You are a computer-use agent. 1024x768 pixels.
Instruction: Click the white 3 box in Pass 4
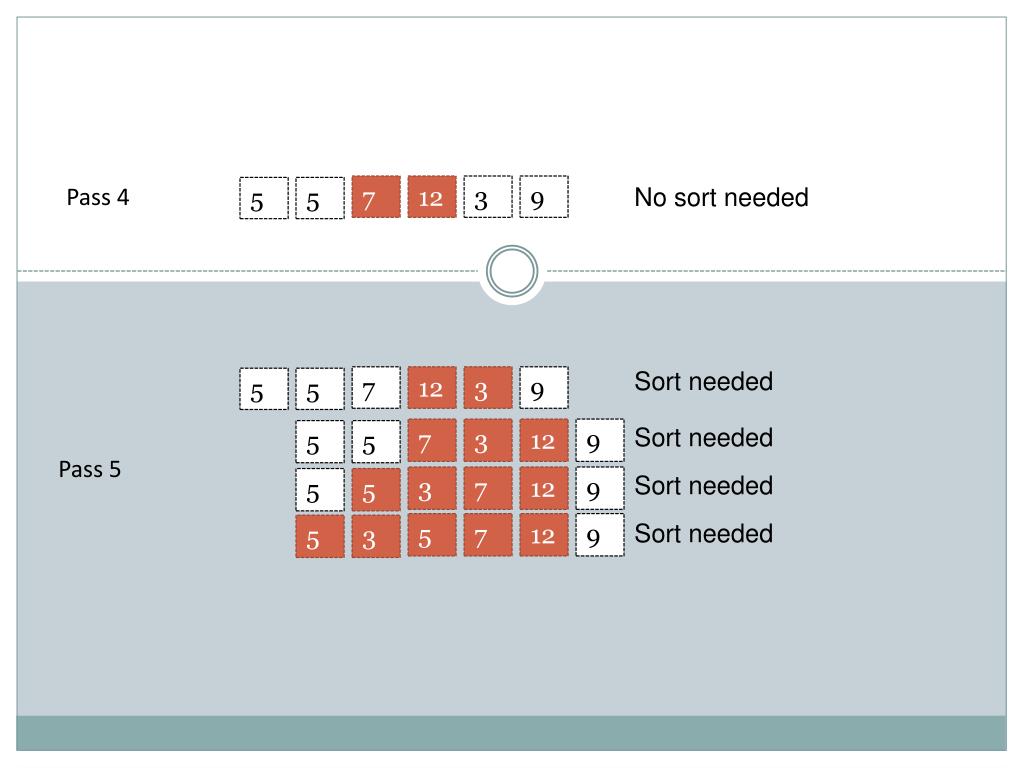488,197
